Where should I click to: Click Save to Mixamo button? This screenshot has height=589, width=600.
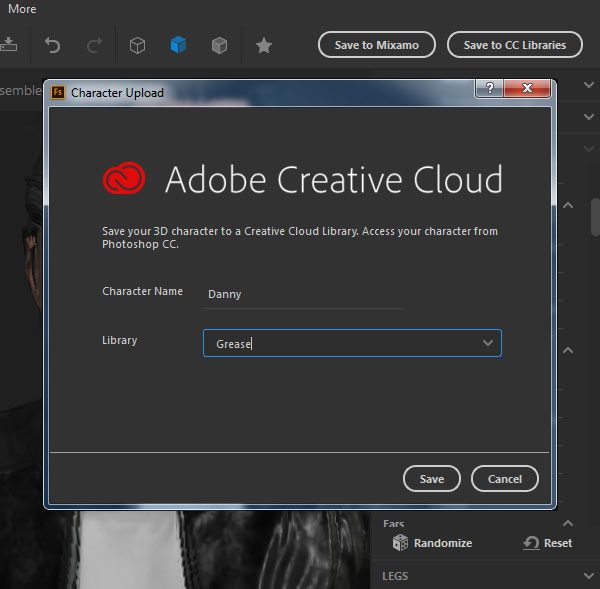click(x=377, y=45)
